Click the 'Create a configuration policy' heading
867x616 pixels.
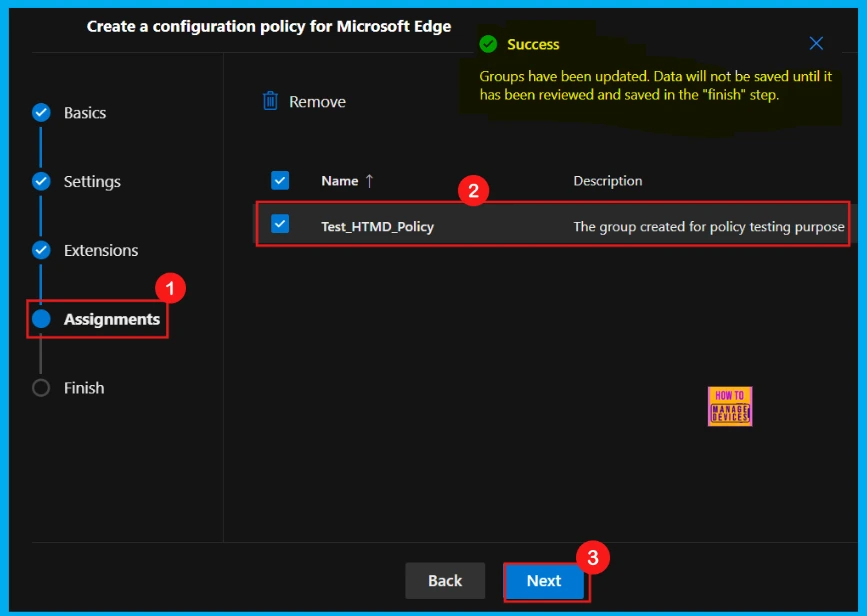point(269,27)
